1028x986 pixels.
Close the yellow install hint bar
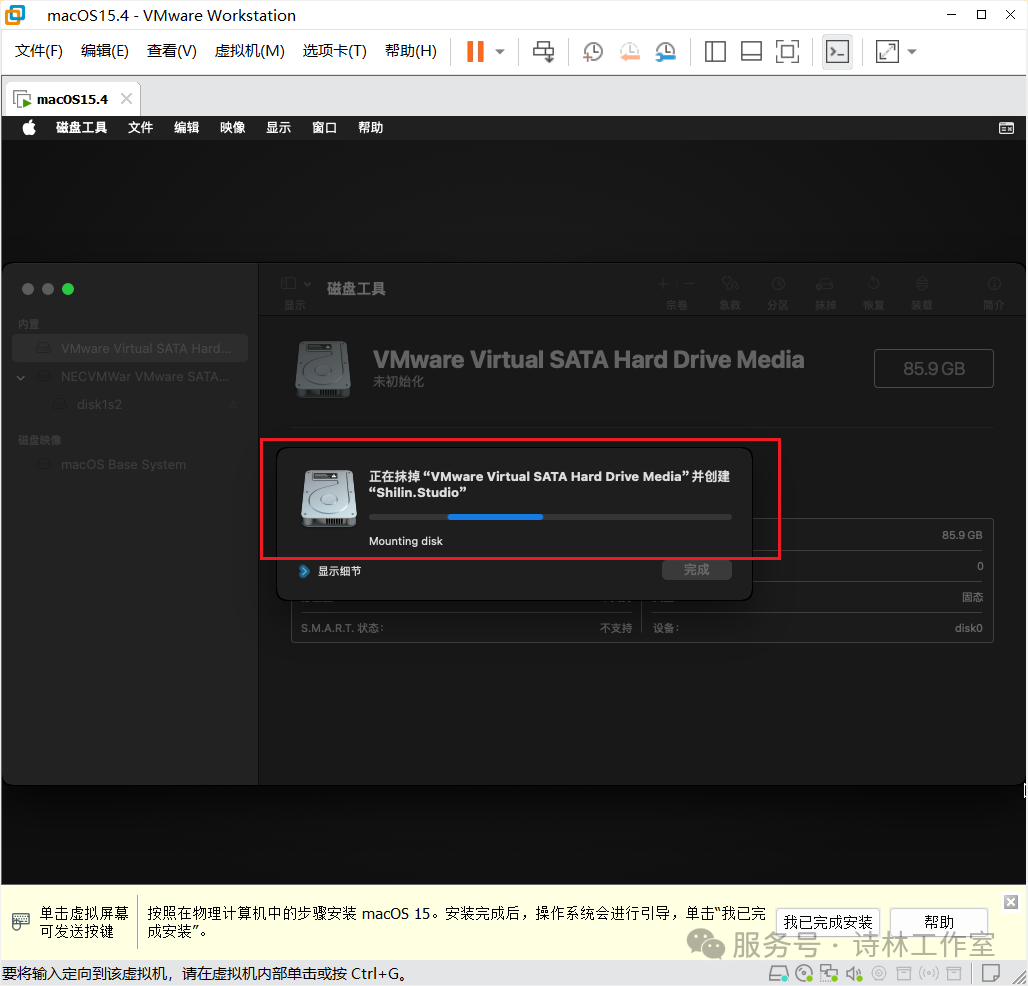pyautogui.click(x=1011, y=902)
